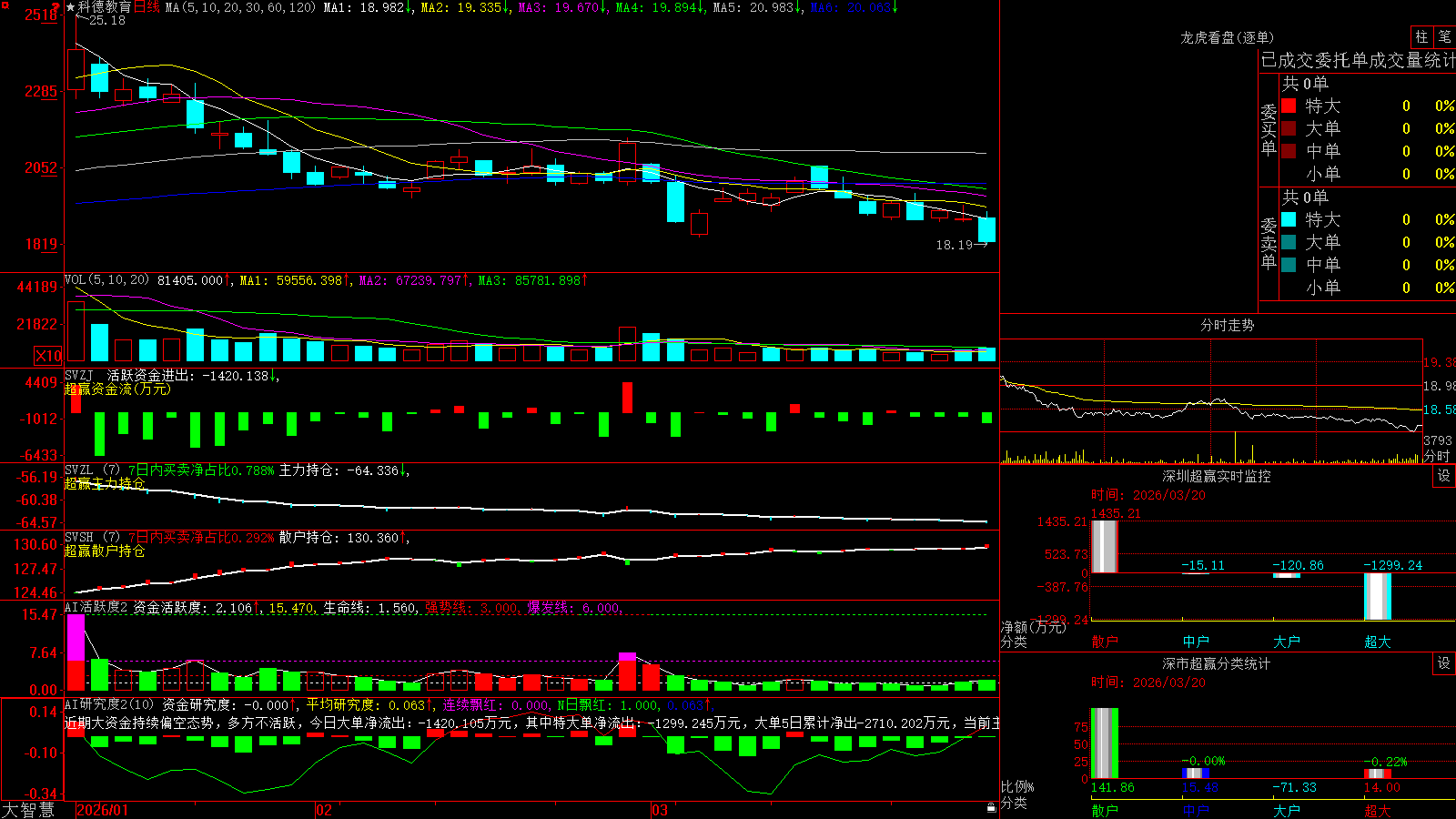
Task: Click the 大智慧 logo at bottom-left
Action: 28,810
